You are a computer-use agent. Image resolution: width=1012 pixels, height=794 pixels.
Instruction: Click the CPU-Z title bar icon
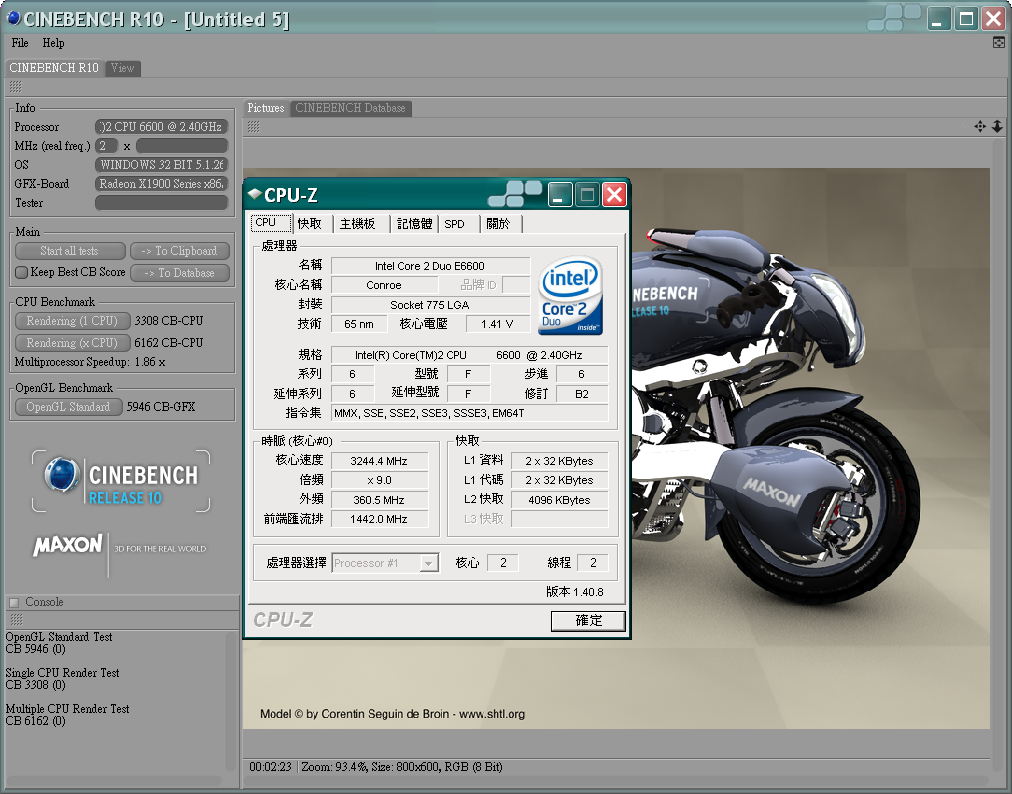point(254,195)
